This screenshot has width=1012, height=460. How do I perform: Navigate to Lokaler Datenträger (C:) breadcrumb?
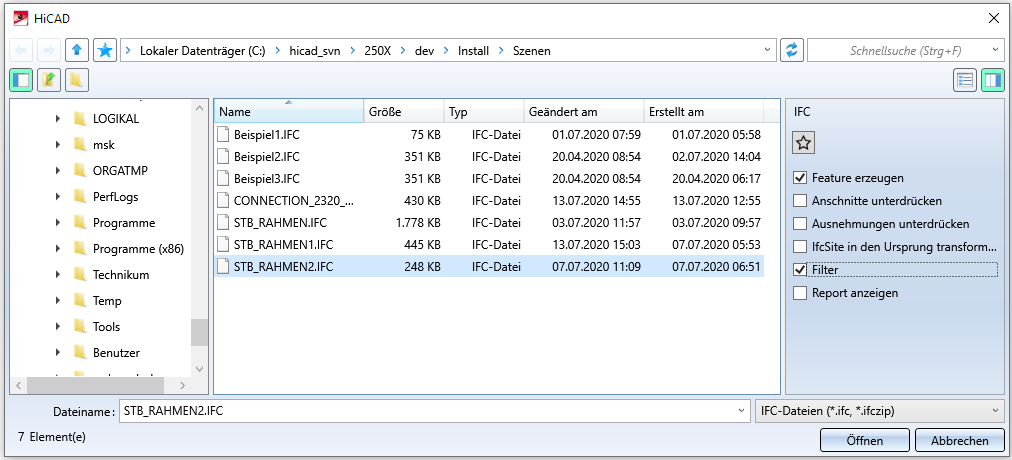pyautogui.click(x=203, y=50)
